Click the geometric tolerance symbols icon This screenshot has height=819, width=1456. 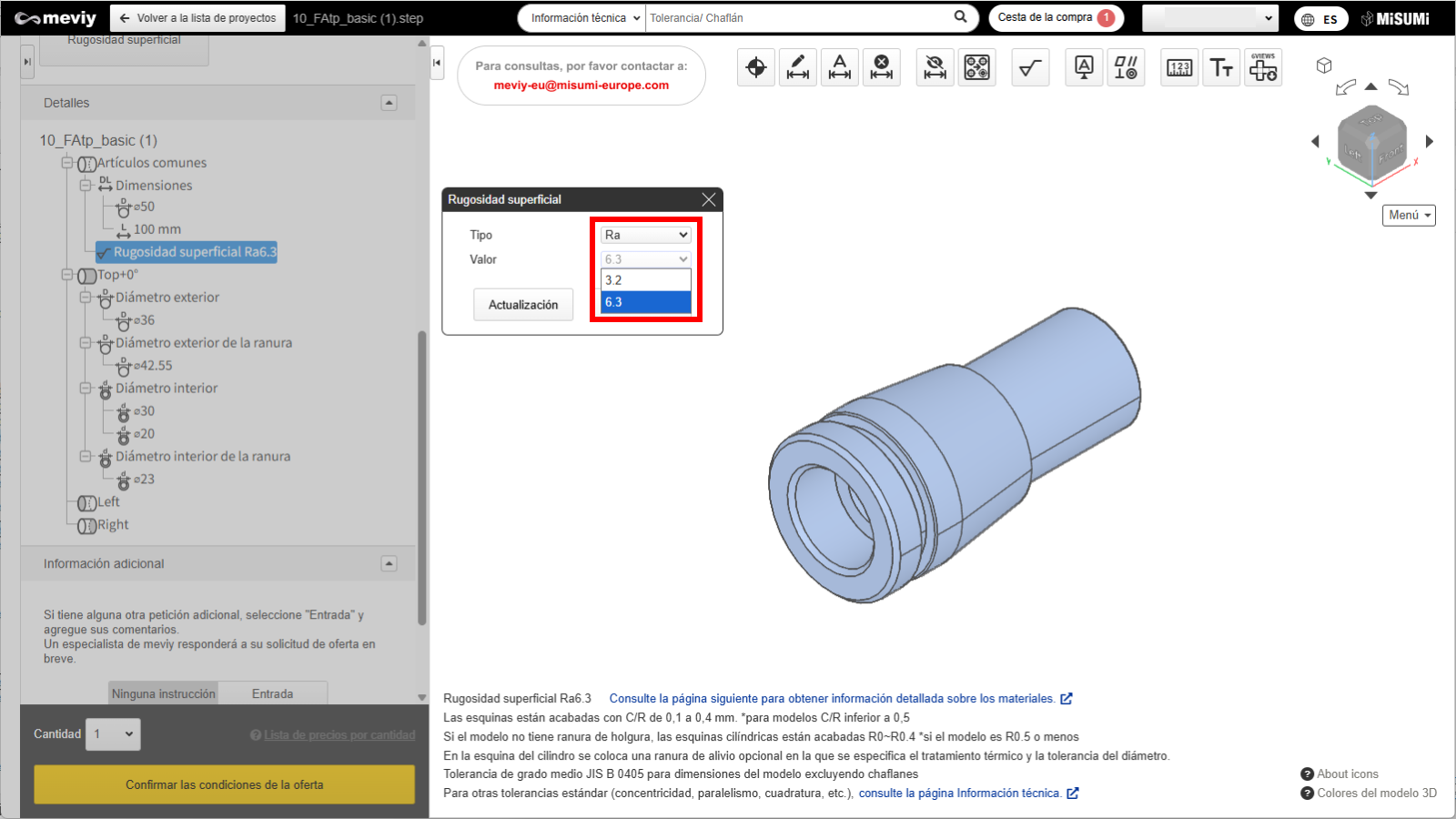click(1126, 67)
